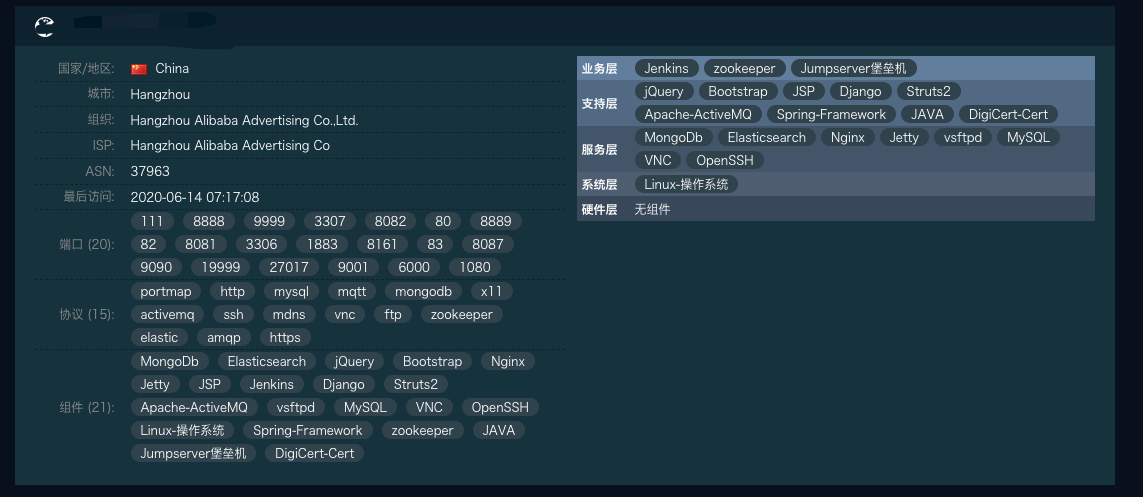Viewport: 1143px width, 497px height.
Task: Click port tag 83
Action: (435, 244)
